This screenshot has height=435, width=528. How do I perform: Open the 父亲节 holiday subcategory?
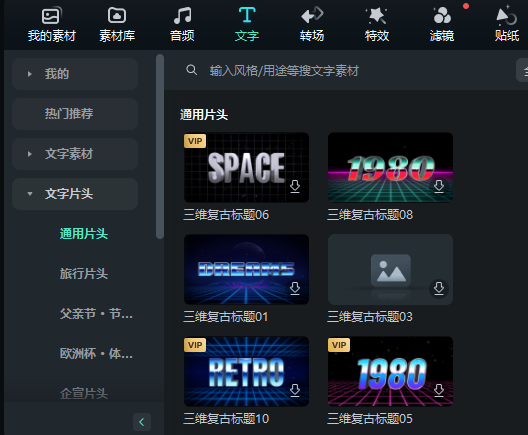tap(96, 314)
